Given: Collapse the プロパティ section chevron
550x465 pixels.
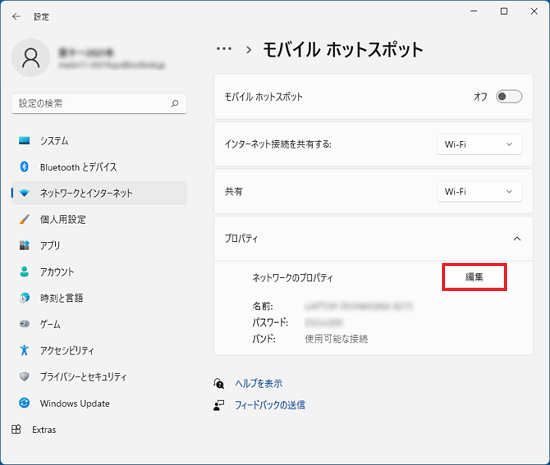Looking at the screenshot, I should pyautogui.click(x=517, y=239).
